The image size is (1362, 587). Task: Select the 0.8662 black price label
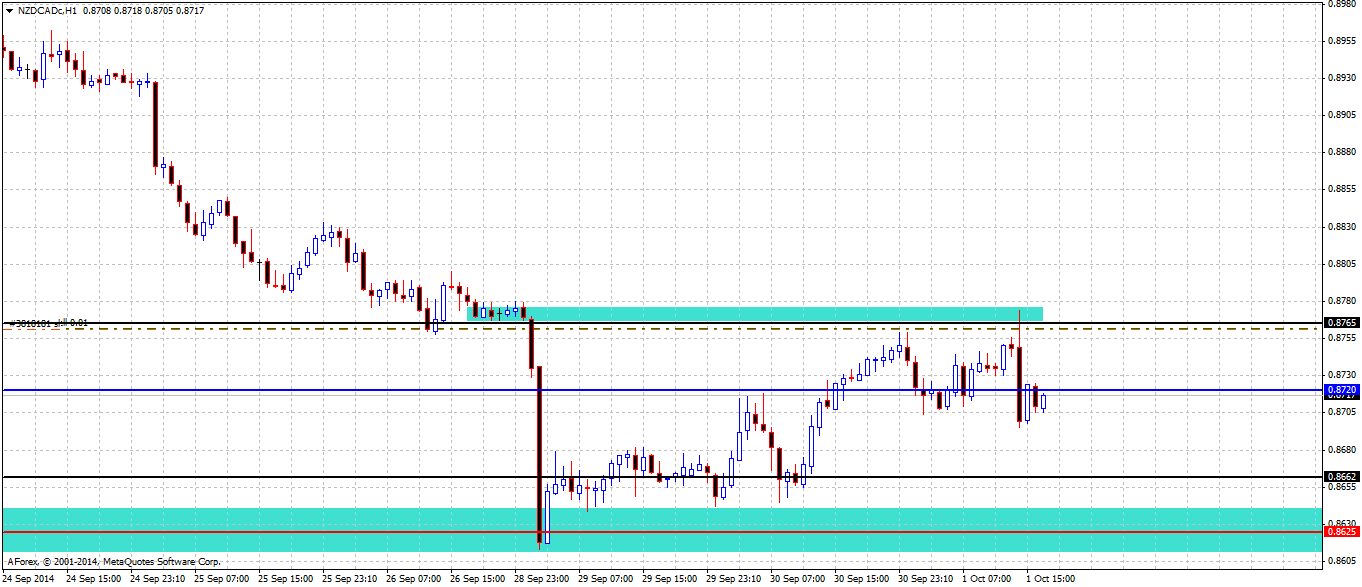(1341, 477)
